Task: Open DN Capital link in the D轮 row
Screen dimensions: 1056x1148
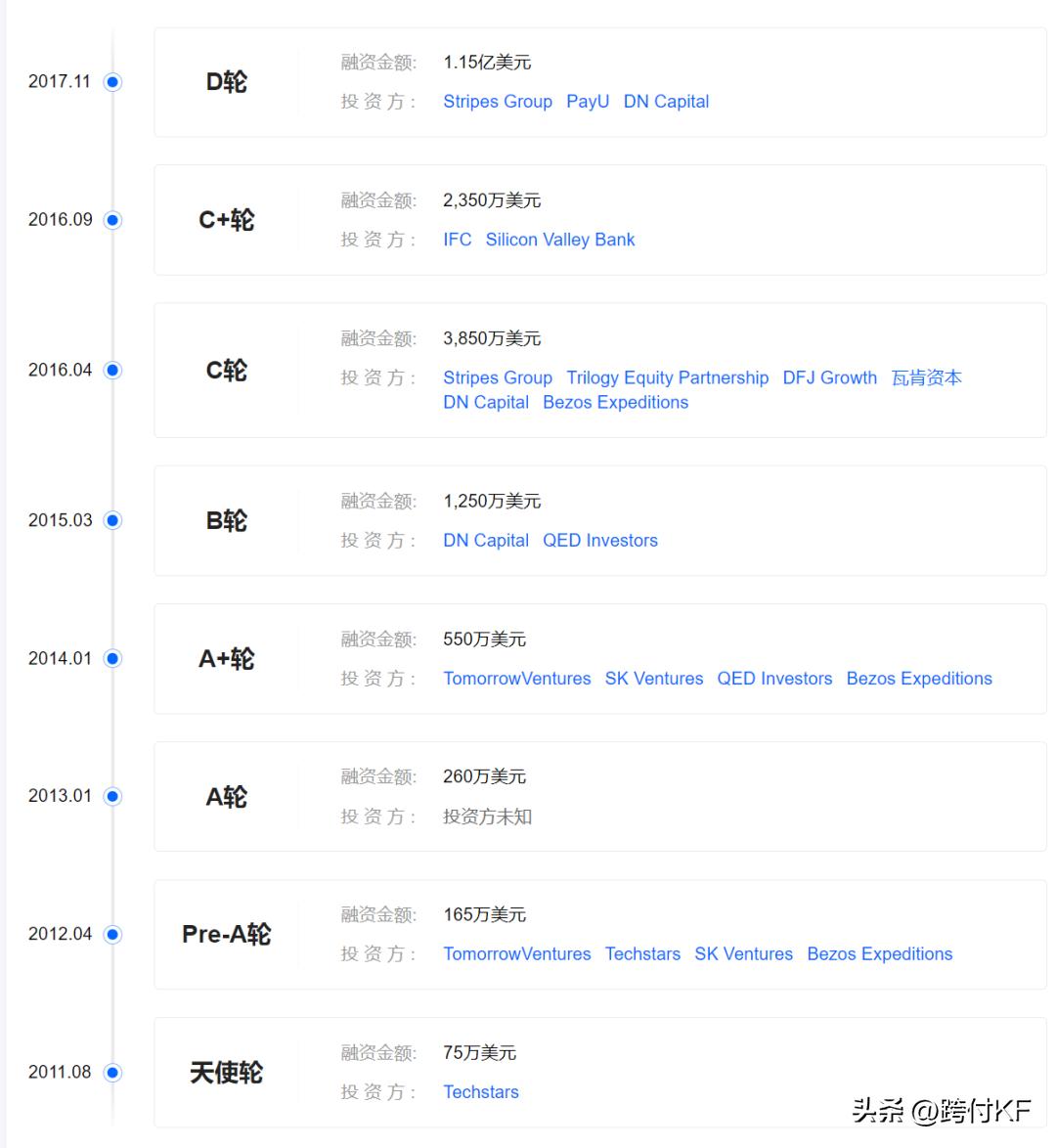Action: (666, 101)
